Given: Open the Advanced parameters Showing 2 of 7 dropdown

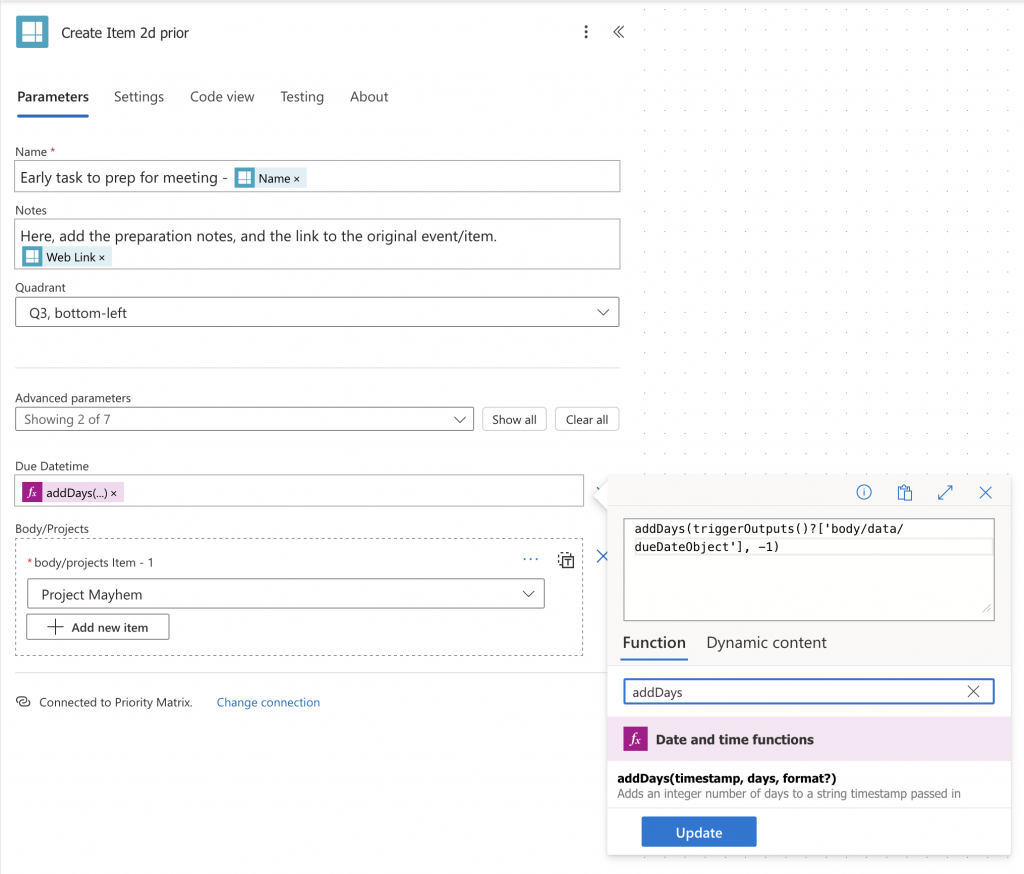Looking at the screenshot, I should (244, 419).
